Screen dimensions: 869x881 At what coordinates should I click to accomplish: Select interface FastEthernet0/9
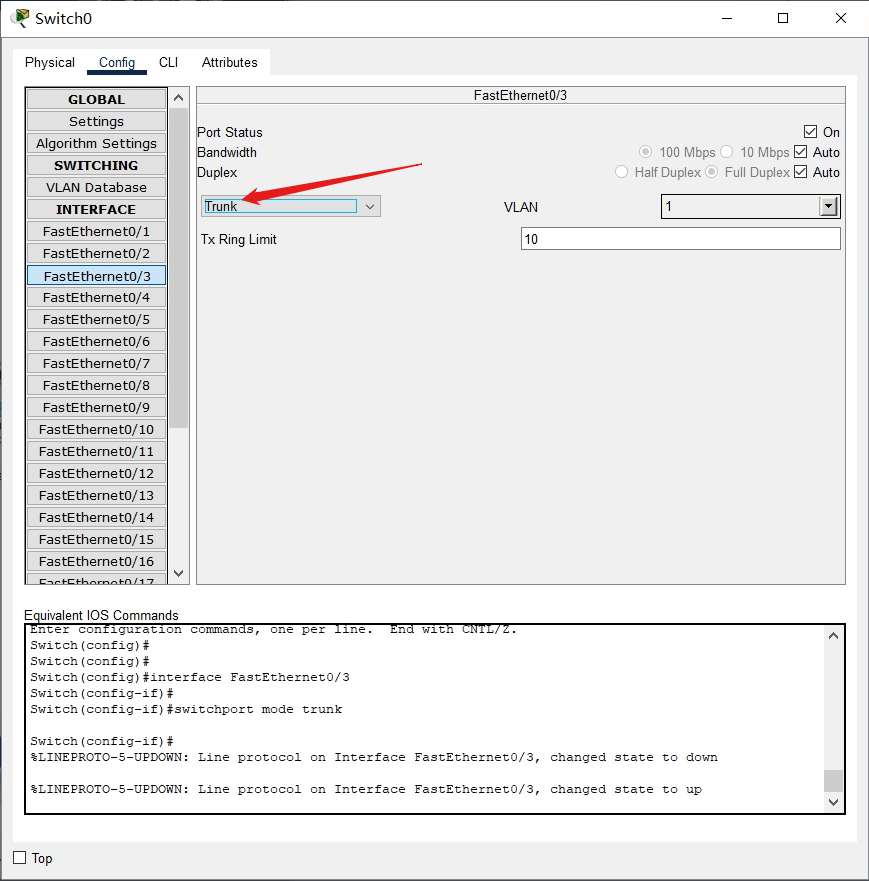point(97,407)
